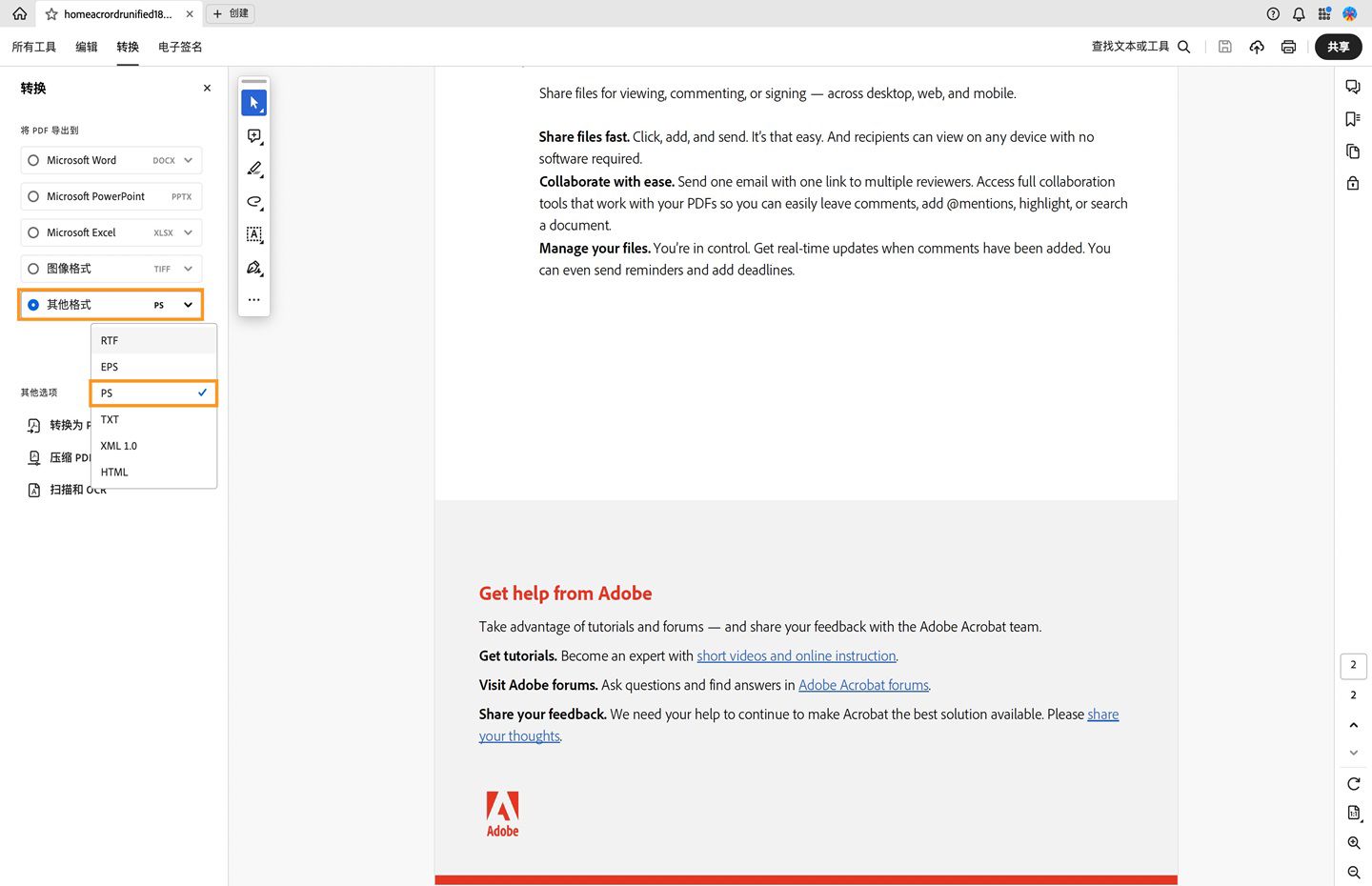Close the homeacrordrunified18 document tab
The image size is (1372, 886).
point(190,14)
